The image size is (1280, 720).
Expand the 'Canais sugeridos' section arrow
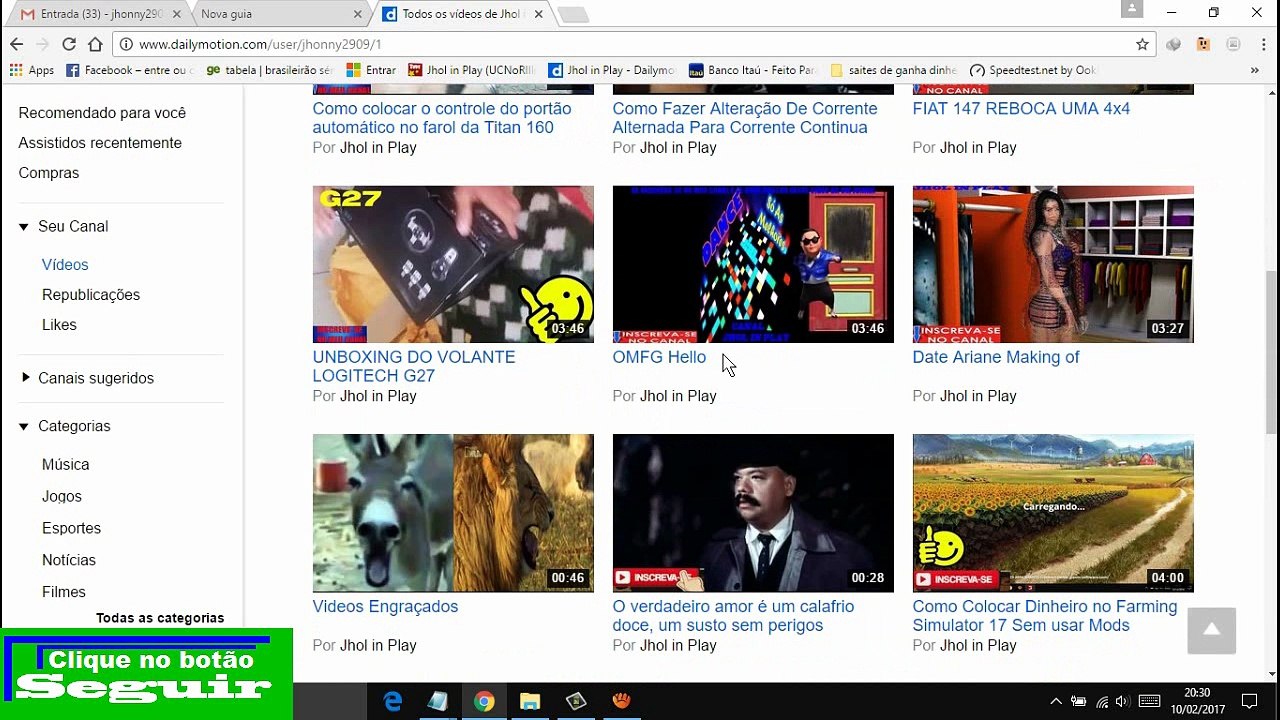(x=25, y=378)
